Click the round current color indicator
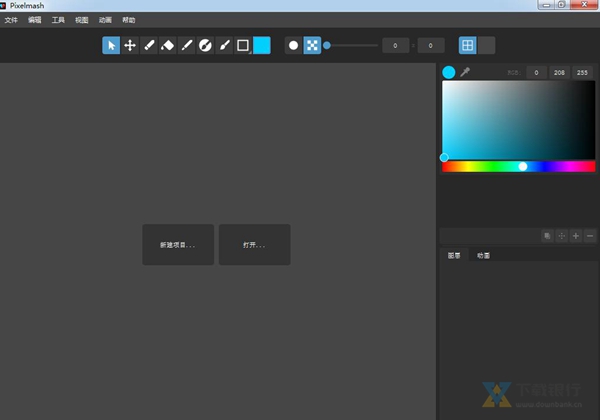600x420 pixels. [449, 72]
